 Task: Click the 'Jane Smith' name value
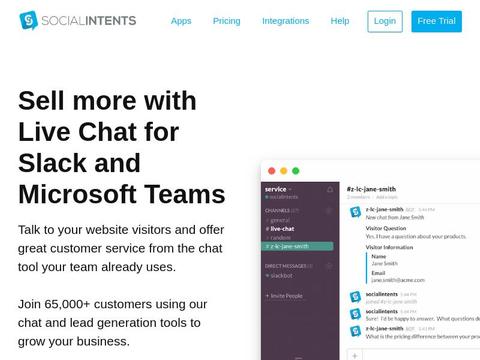point(385,263)
